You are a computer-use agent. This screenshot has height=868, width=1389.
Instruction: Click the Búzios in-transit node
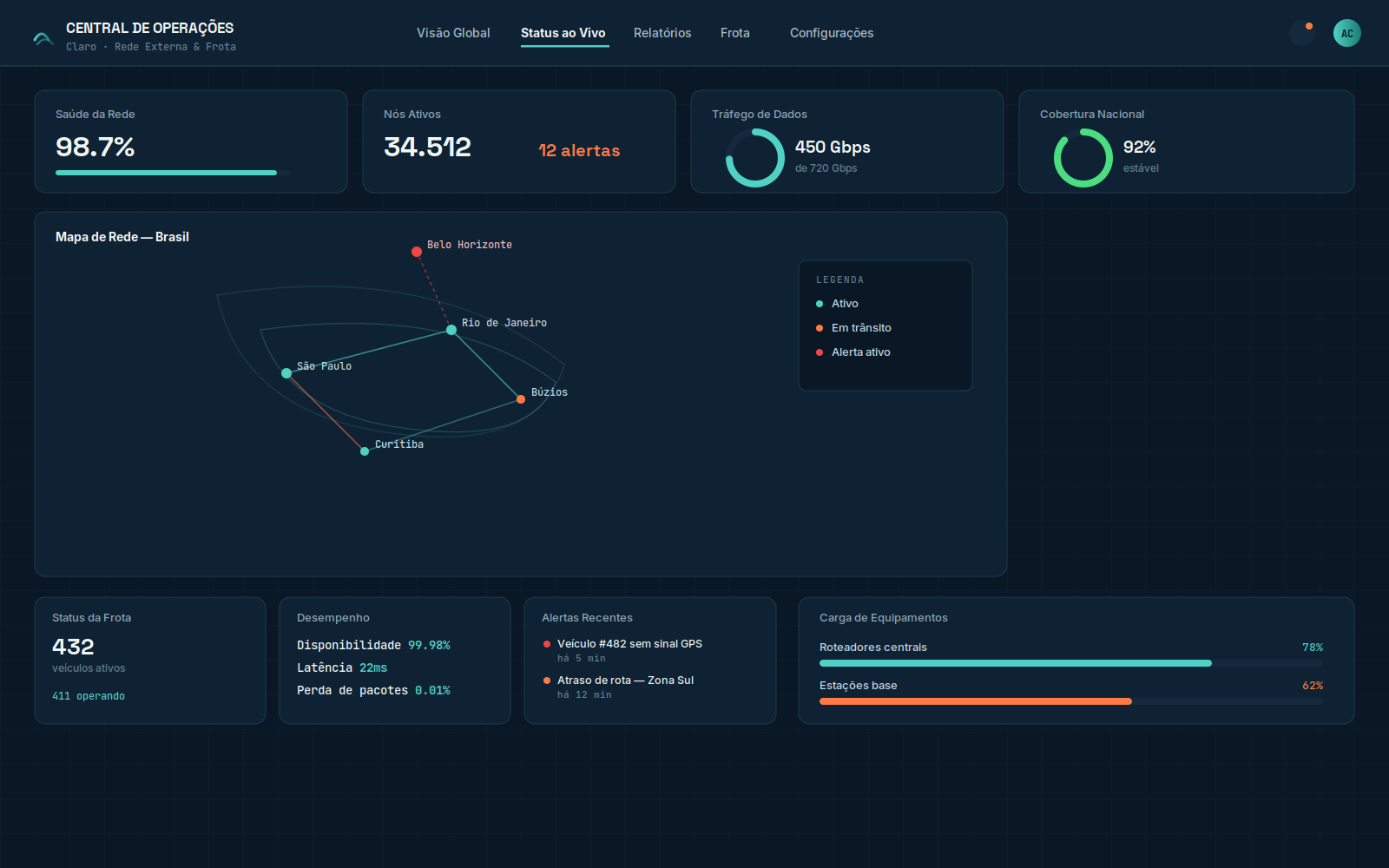click(521, 399)
